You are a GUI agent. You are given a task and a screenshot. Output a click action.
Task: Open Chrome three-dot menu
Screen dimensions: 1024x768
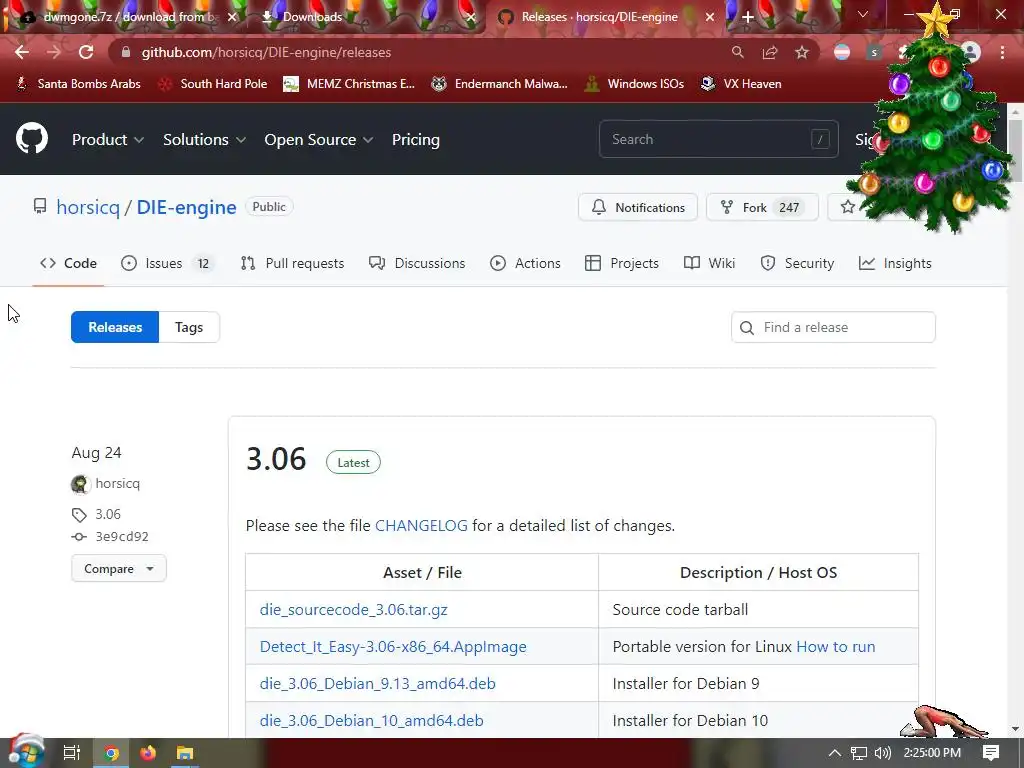pos(1002,52)
